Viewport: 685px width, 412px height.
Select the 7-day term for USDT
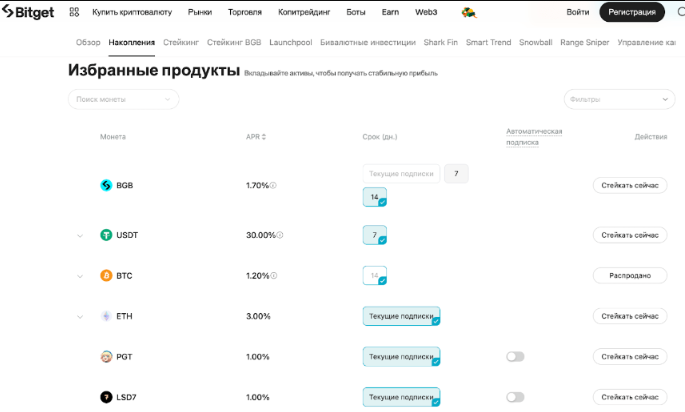click(375, 235)
